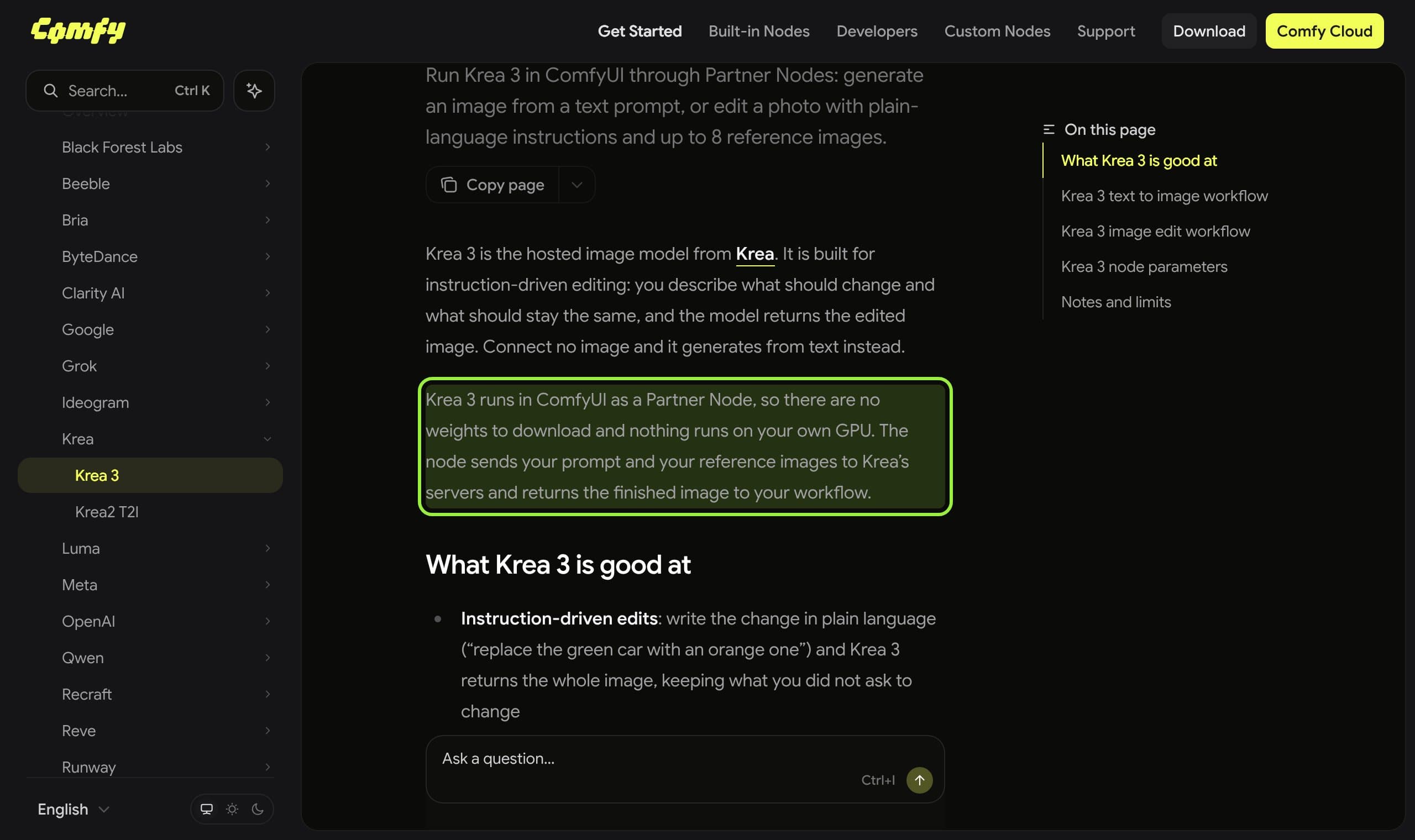This screenshot has height=840, width=1415.
Task: Jump to Krea 3 image edit workflow
Action: 1155,232
